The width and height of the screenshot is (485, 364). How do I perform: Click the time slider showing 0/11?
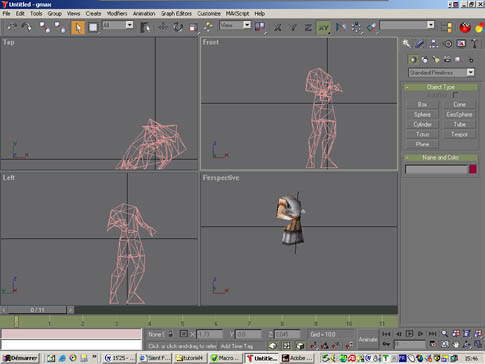tap(37, 310)
